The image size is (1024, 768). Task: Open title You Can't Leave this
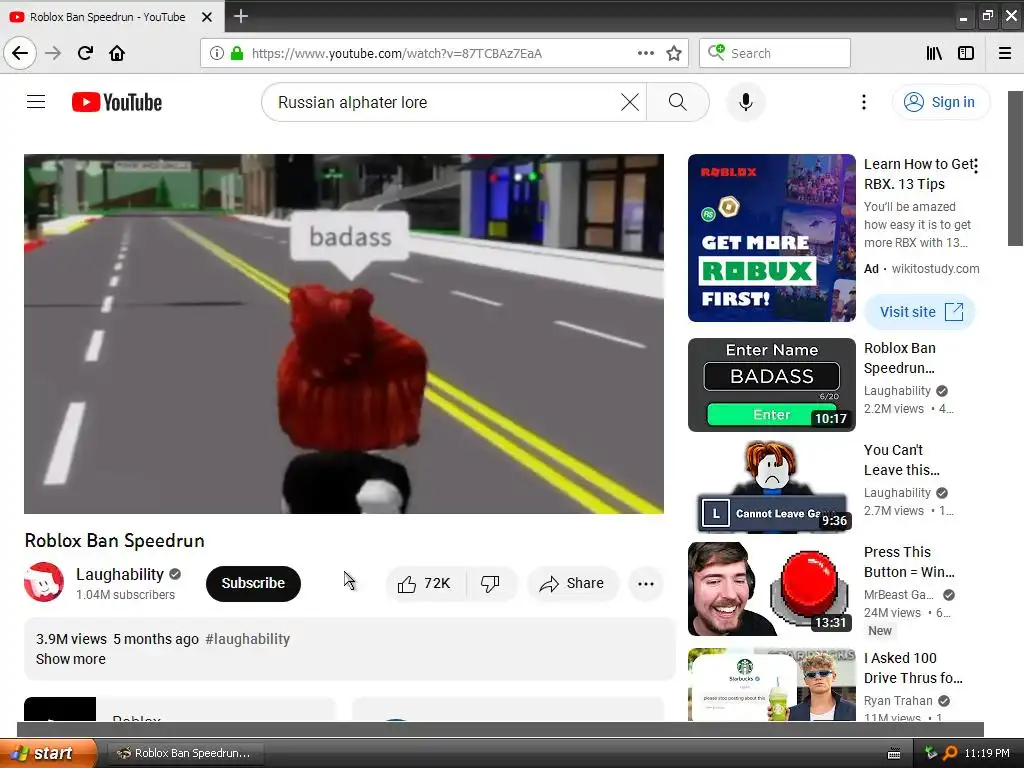tap(901, 460)
